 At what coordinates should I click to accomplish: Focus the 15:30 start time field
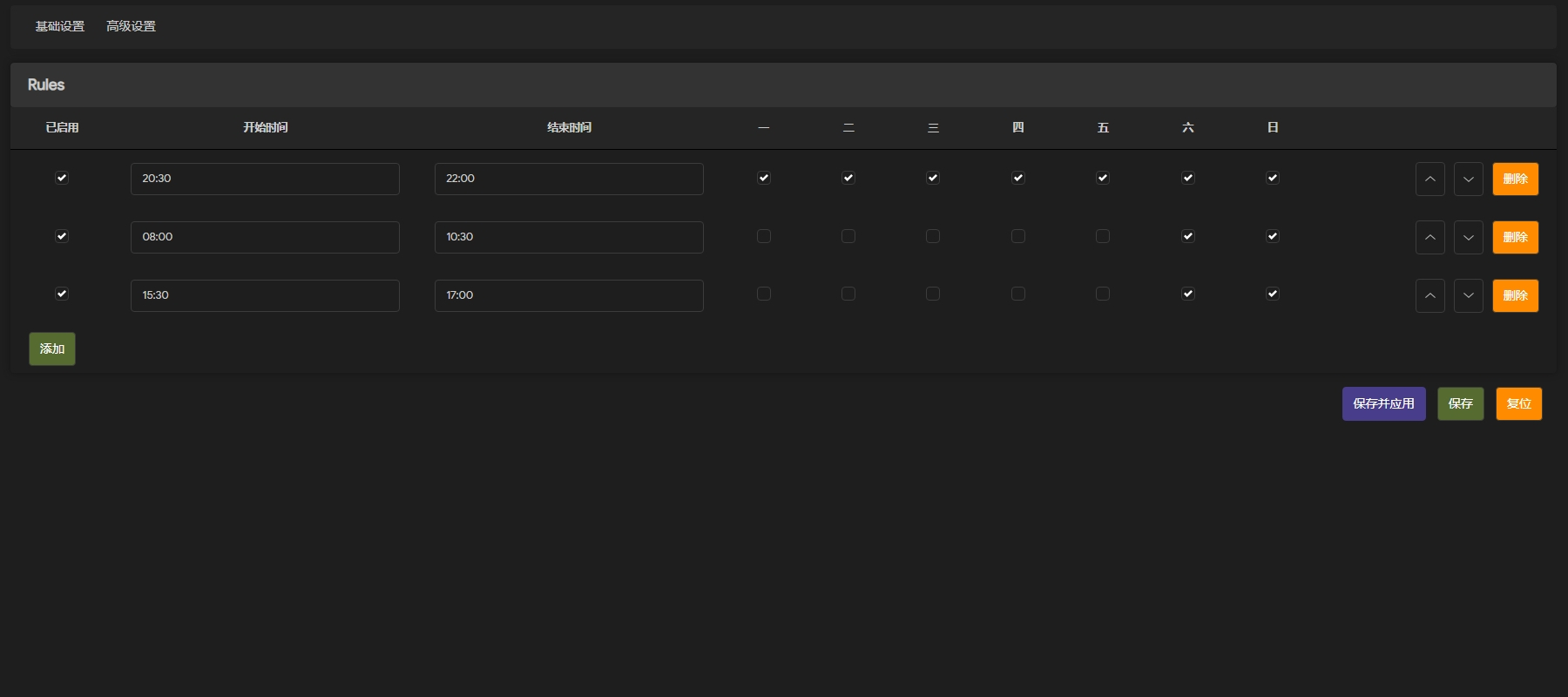(265, 295)
